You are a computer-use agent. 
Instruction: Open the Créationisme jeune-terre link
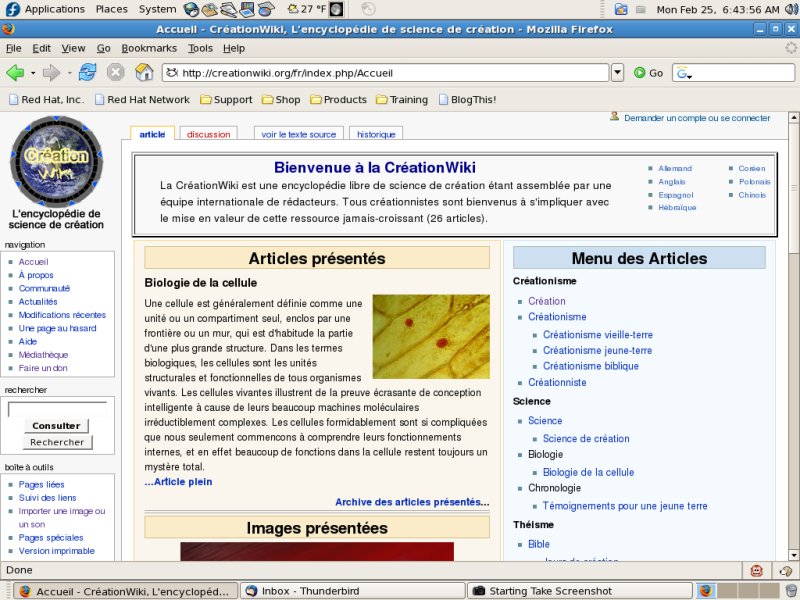click(x=597, y=351)
